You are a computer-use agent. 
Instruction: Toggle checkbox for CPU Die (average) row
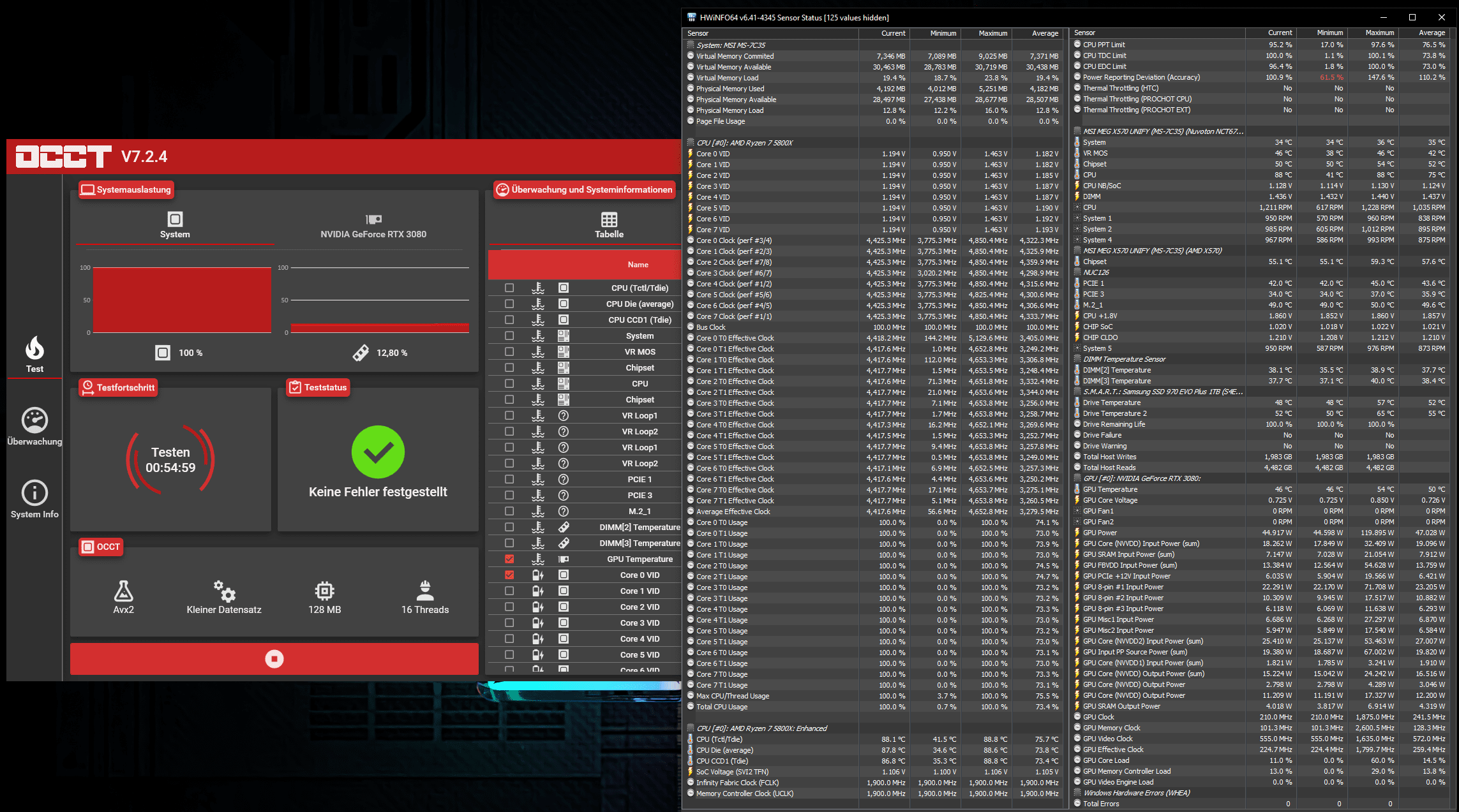coord(509,304)
